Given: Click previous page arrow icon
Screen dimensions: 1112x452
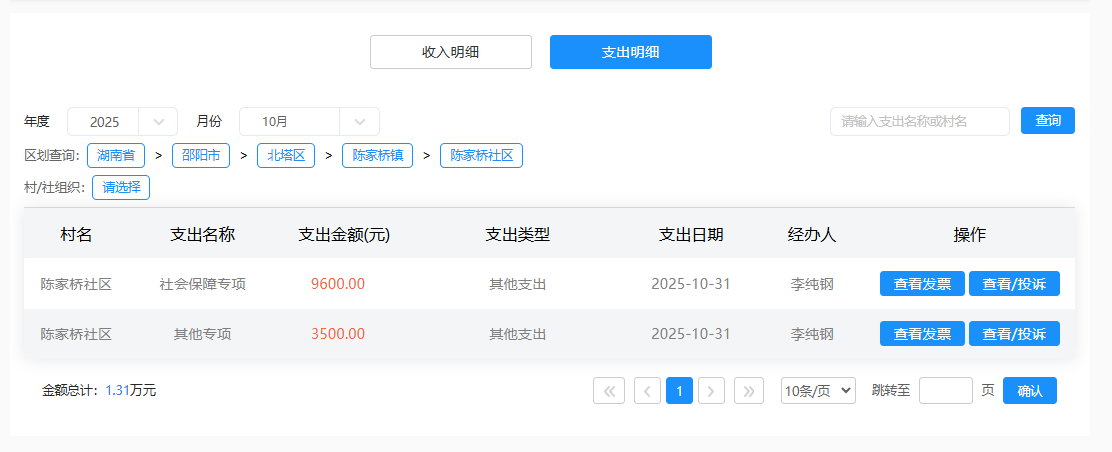Looking at the screenshot, I should (x=647, y=391).
